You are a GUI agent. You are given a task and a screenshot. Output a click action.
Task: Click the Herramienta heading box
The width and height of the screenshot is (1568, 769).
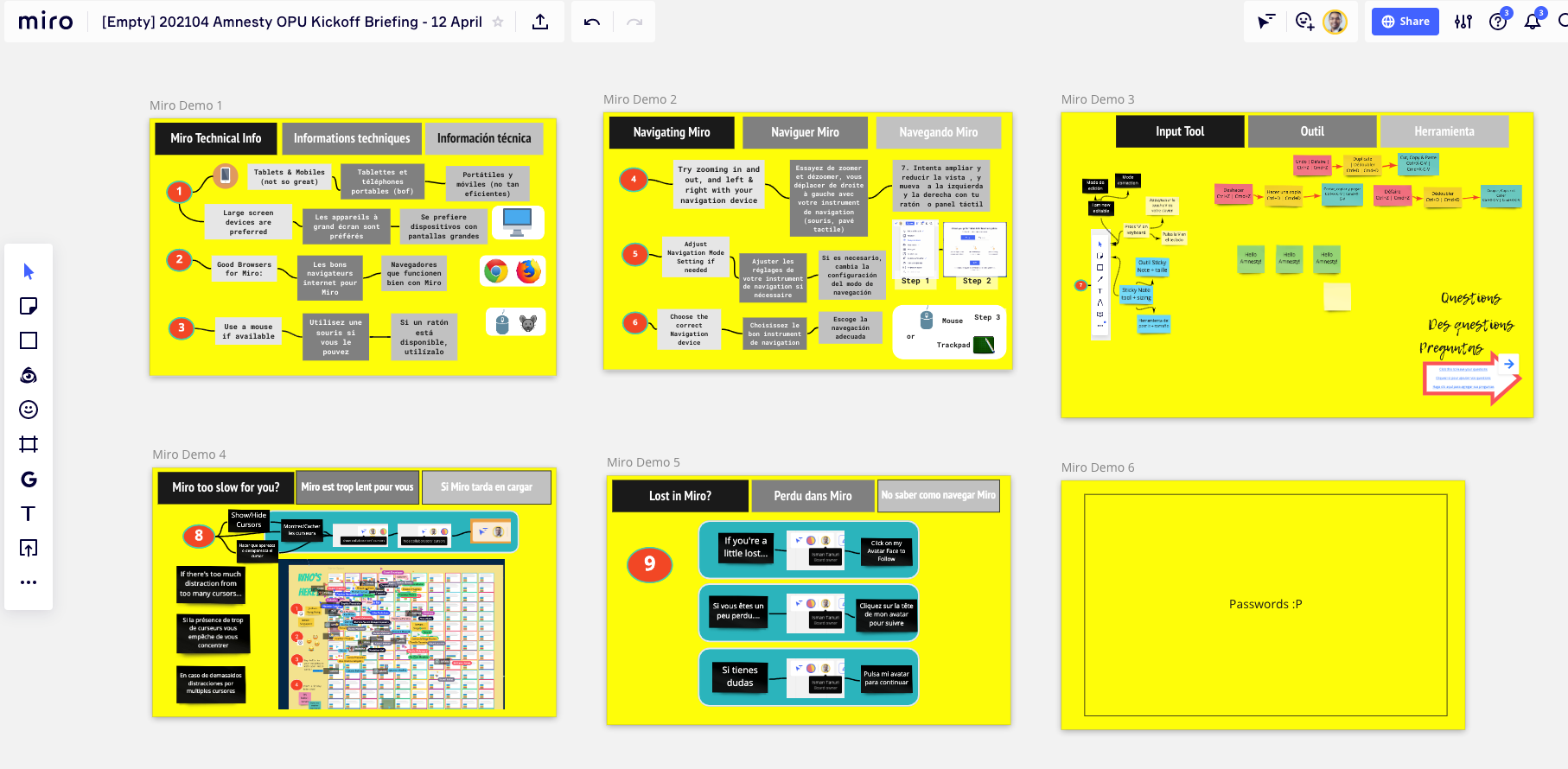(1444, 131)
